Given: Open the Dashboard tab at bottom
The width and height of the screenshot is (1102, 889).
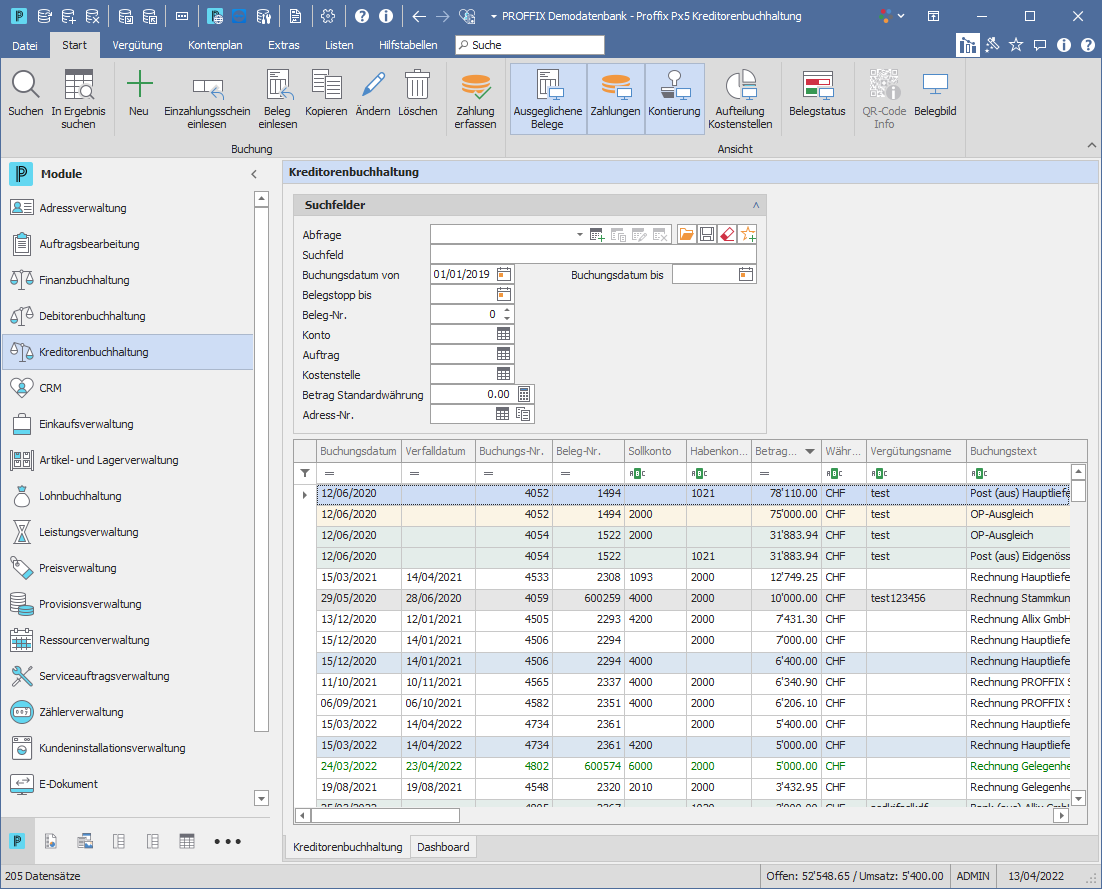Looking at the screenshot, I should [x=443, y=847].
